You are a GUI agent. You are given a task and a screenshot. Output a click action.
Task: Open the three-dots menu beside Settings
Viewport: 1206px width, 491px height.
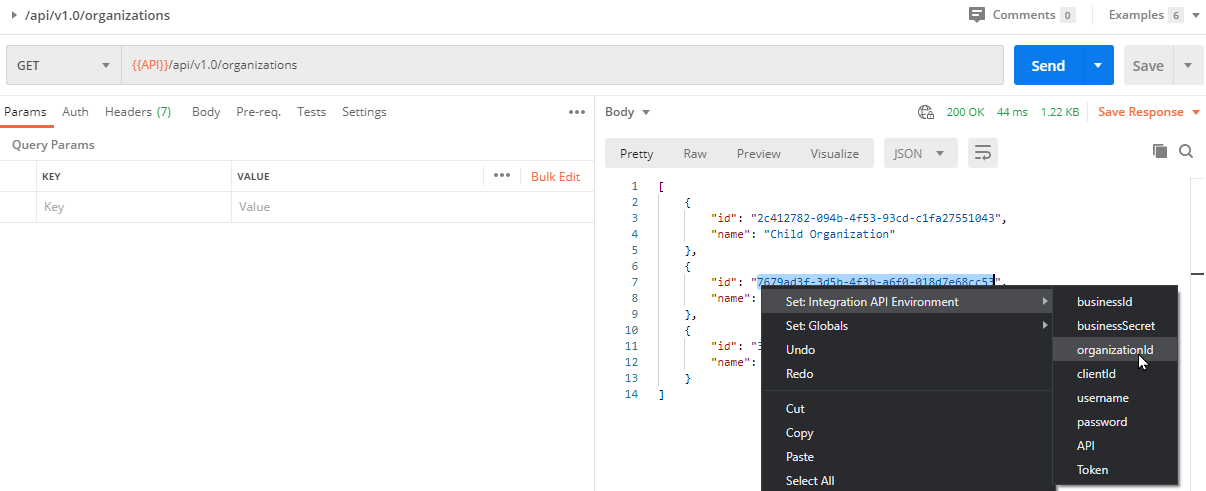(x=576, y=112)
